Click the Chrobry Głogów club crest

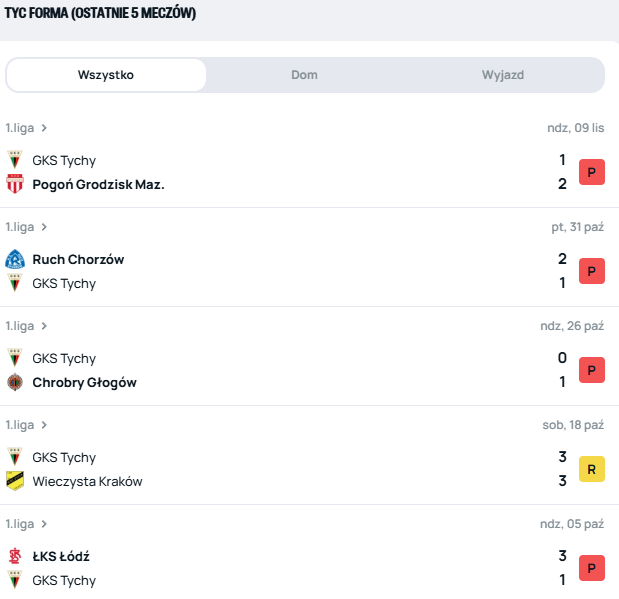[15, 382]
